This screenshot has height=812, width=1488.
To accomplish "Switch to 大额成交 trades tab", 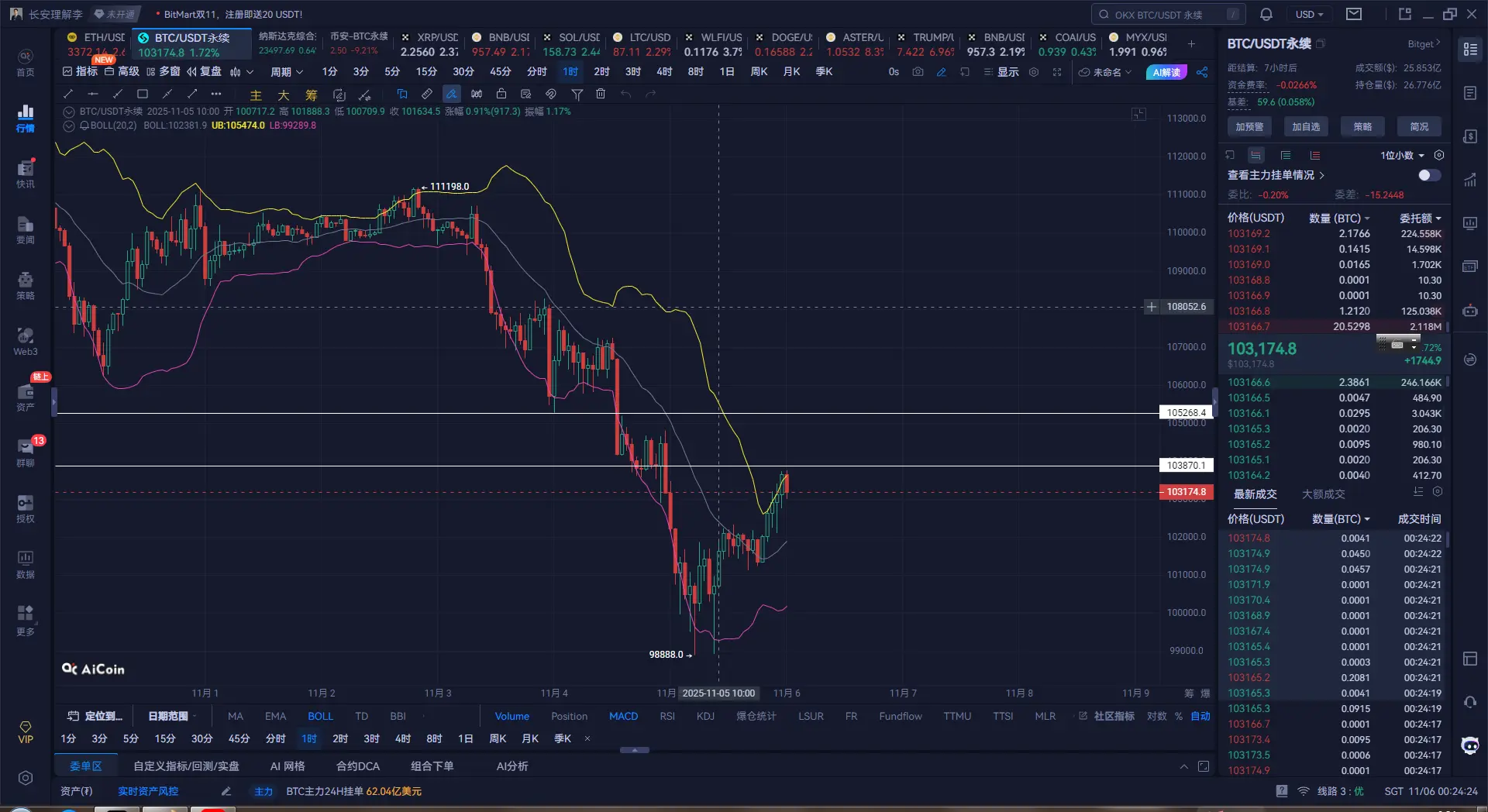I will [x=1324, y=494].
